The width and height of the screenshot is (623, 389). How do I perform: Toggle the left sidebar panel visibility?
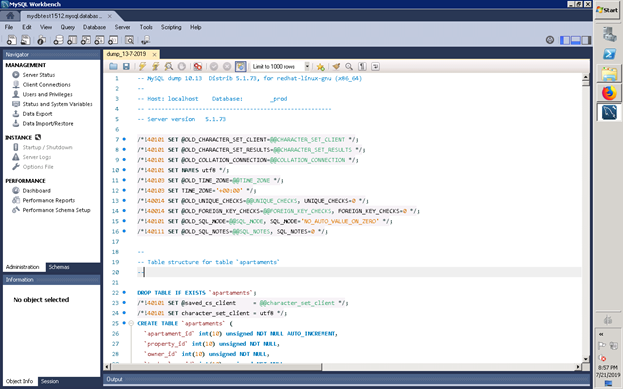point(565,40)
